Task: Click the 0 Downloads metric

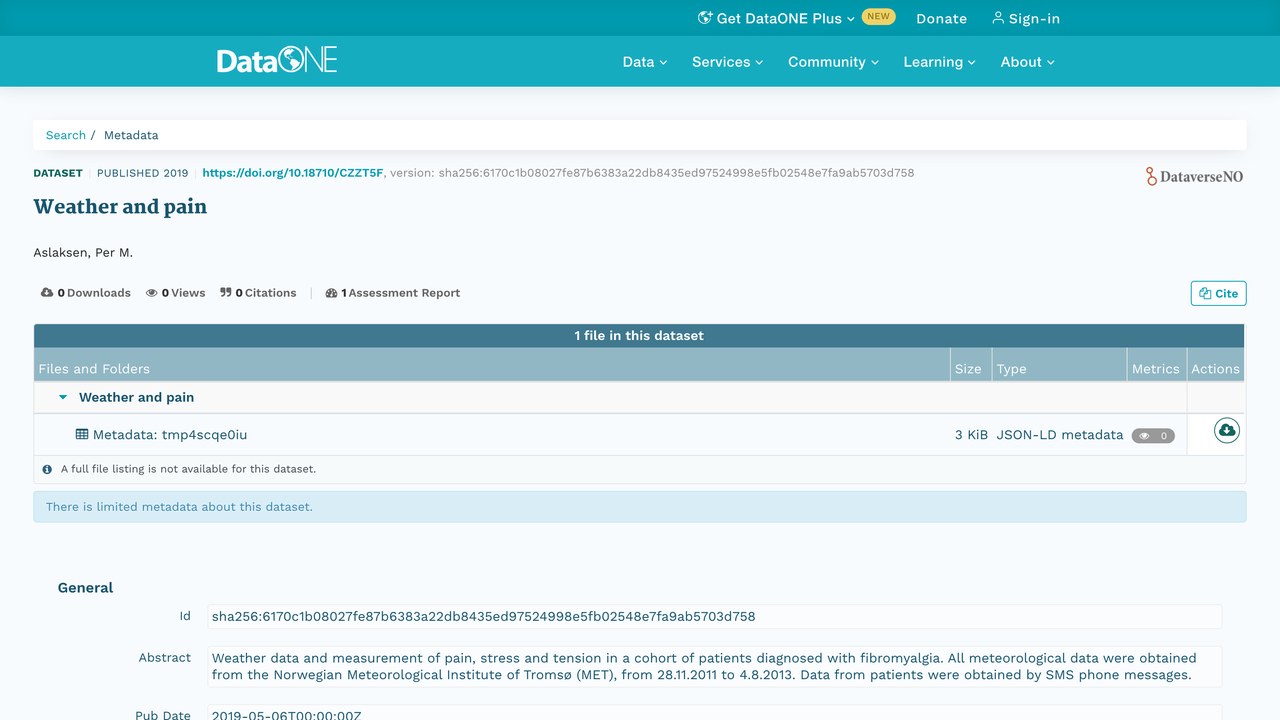Action: (86, 293)
